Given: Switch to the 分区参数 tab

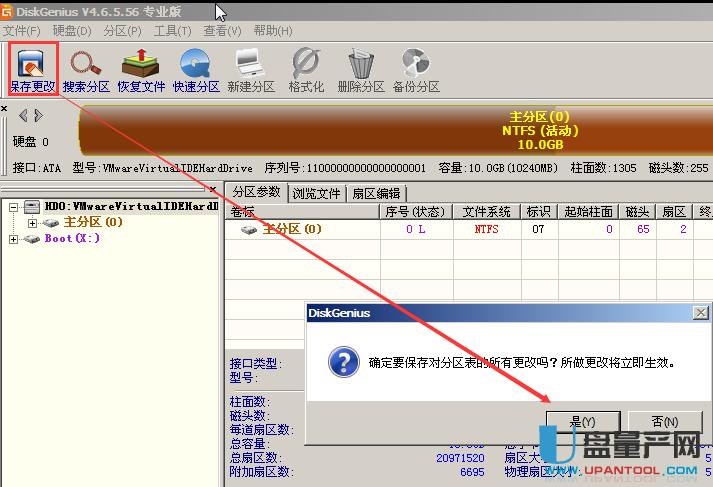Looking at the screenshot, I should (x=256, y=192).
